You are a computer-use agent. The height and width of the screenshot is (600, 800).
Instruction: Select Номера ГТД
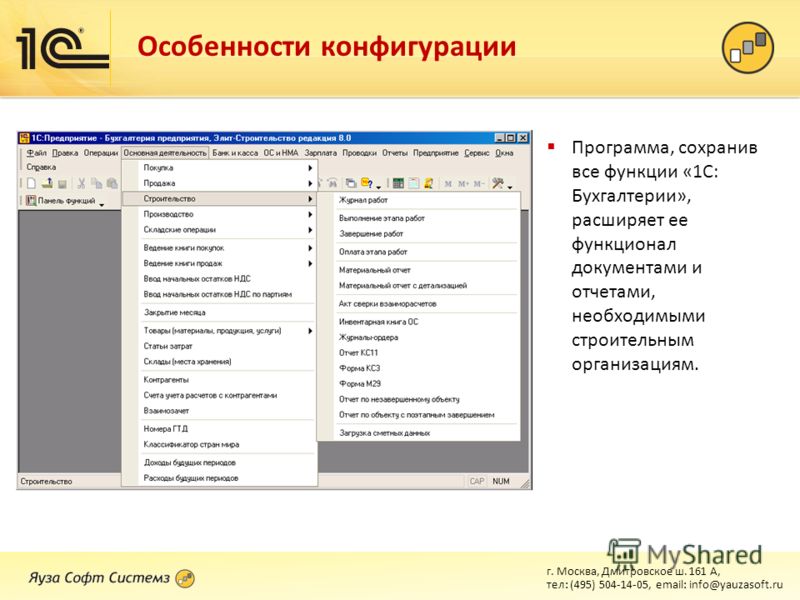(165, 429)
